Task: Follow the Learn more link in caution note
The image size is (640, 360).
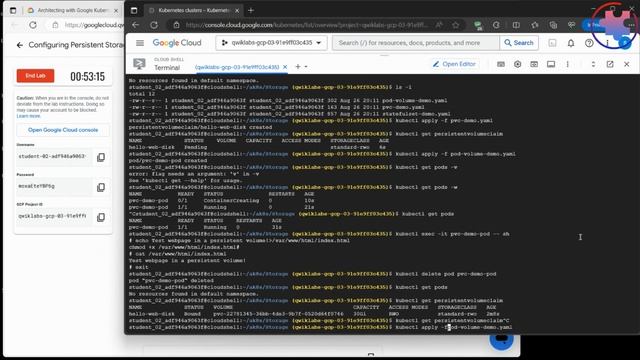Action: pyautogui.click(x=29, y=116)
